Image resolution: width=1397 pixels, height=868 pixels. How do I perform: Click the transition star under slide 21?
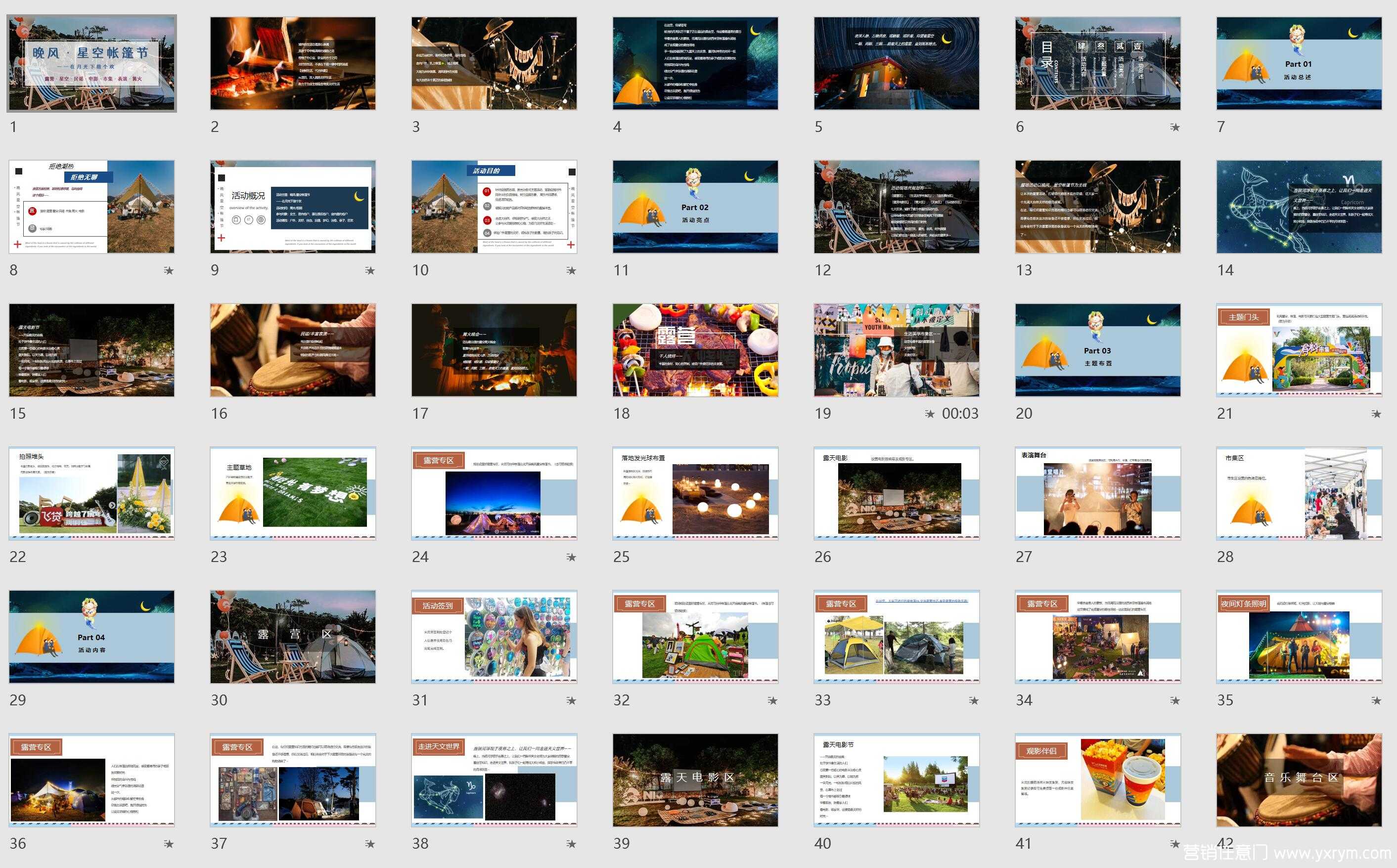pyautogui.click(x=1376, y=413)
